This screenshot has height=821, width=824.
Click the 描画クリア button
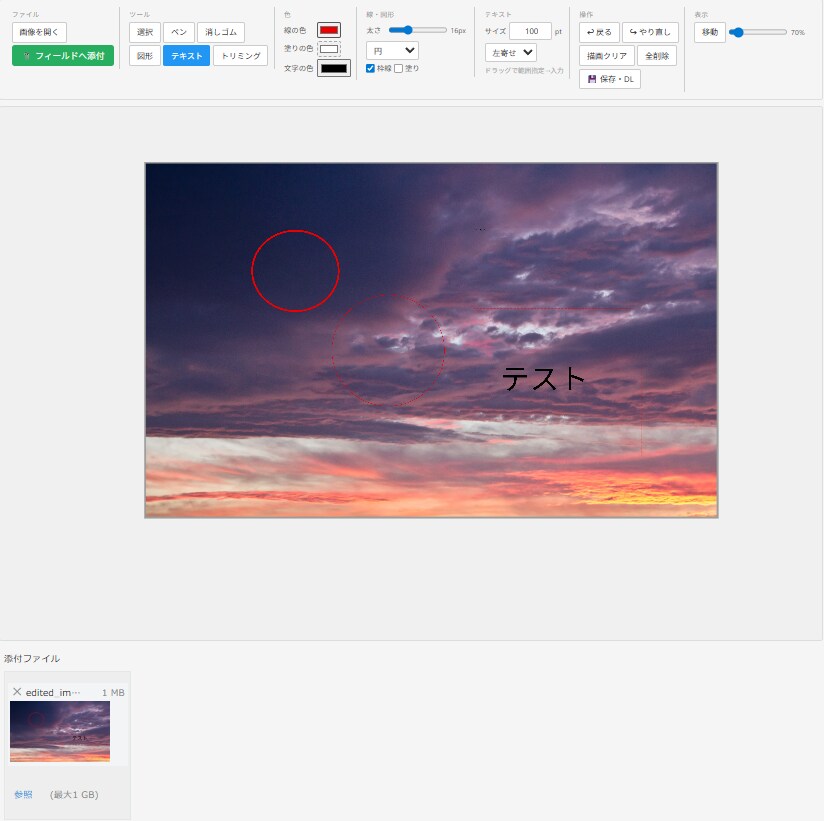(607, 56)
